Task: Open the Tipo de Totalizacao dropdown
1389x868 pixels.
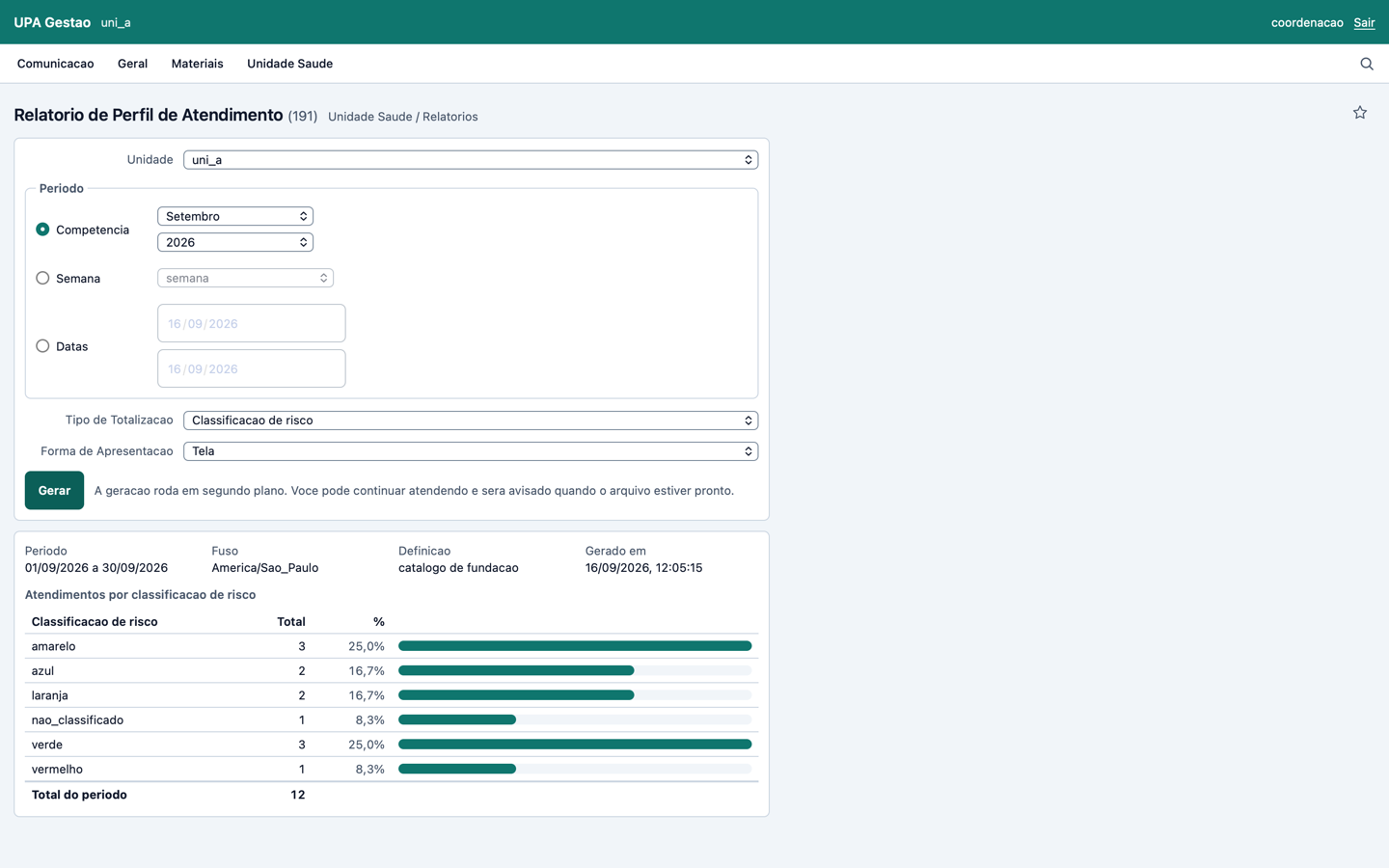Action: [471, 420]
